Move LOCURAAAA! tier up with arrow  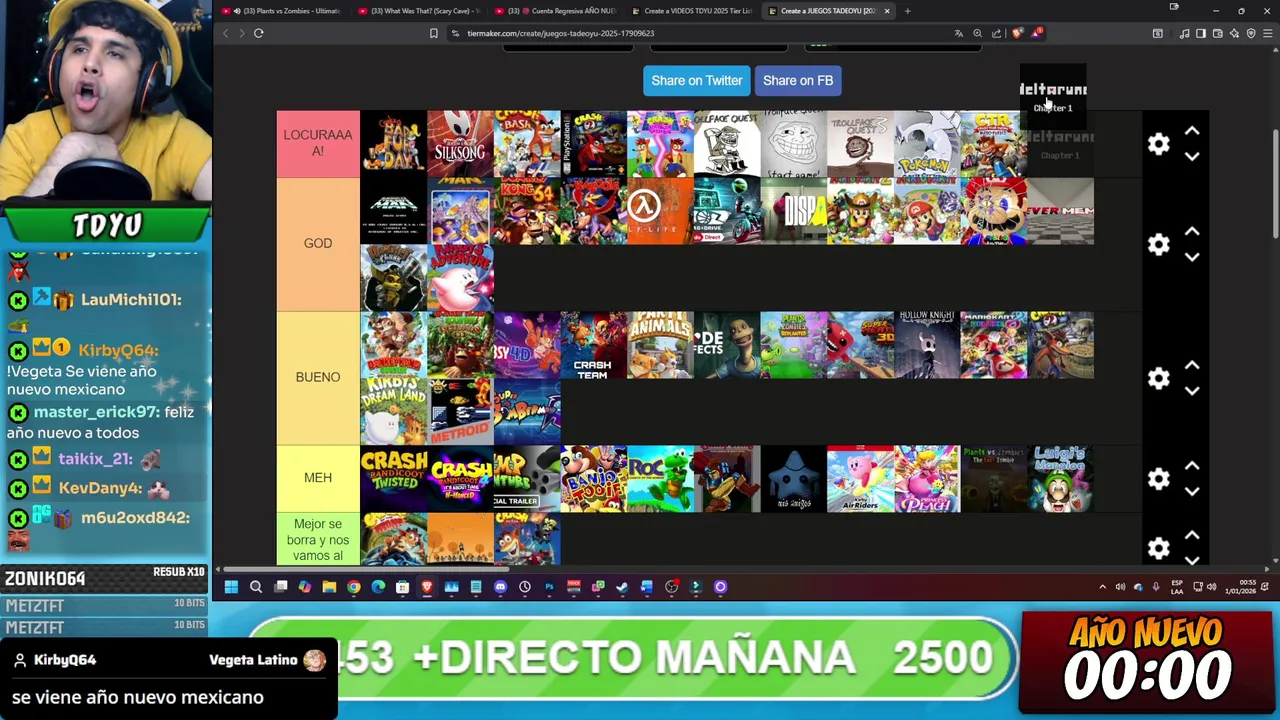click(x=1192, y=131)
